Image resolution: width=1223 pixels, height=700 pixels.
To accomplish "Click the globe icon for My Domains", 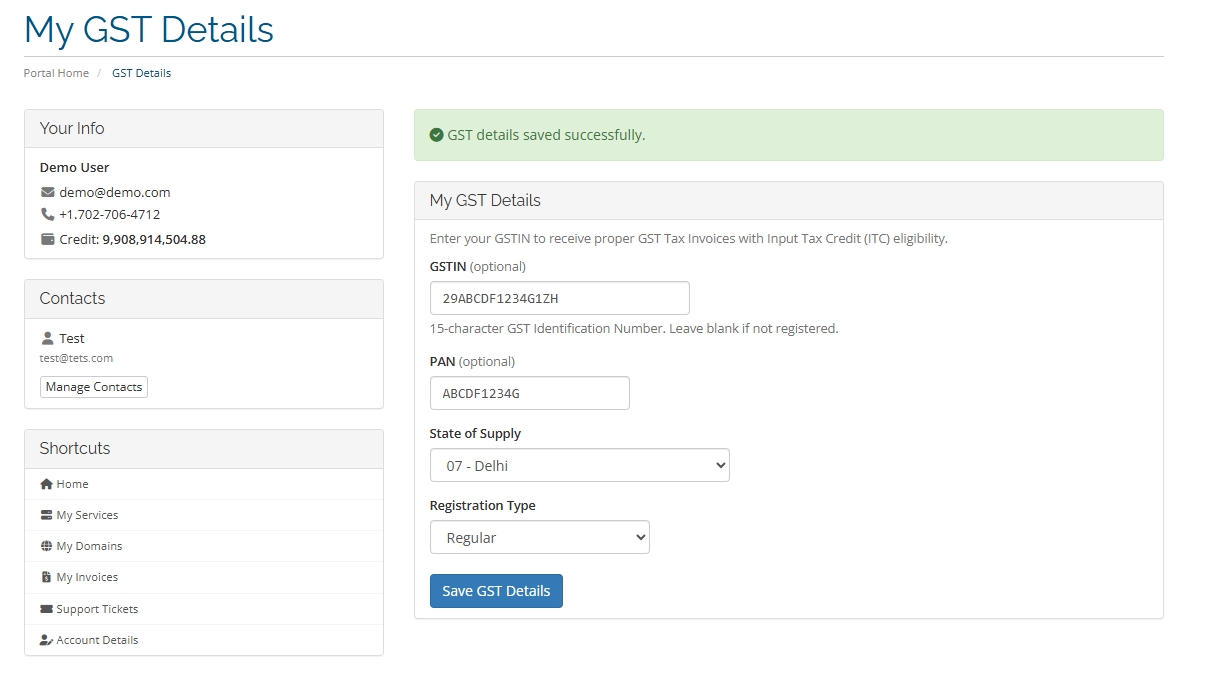I will [46, 546].
